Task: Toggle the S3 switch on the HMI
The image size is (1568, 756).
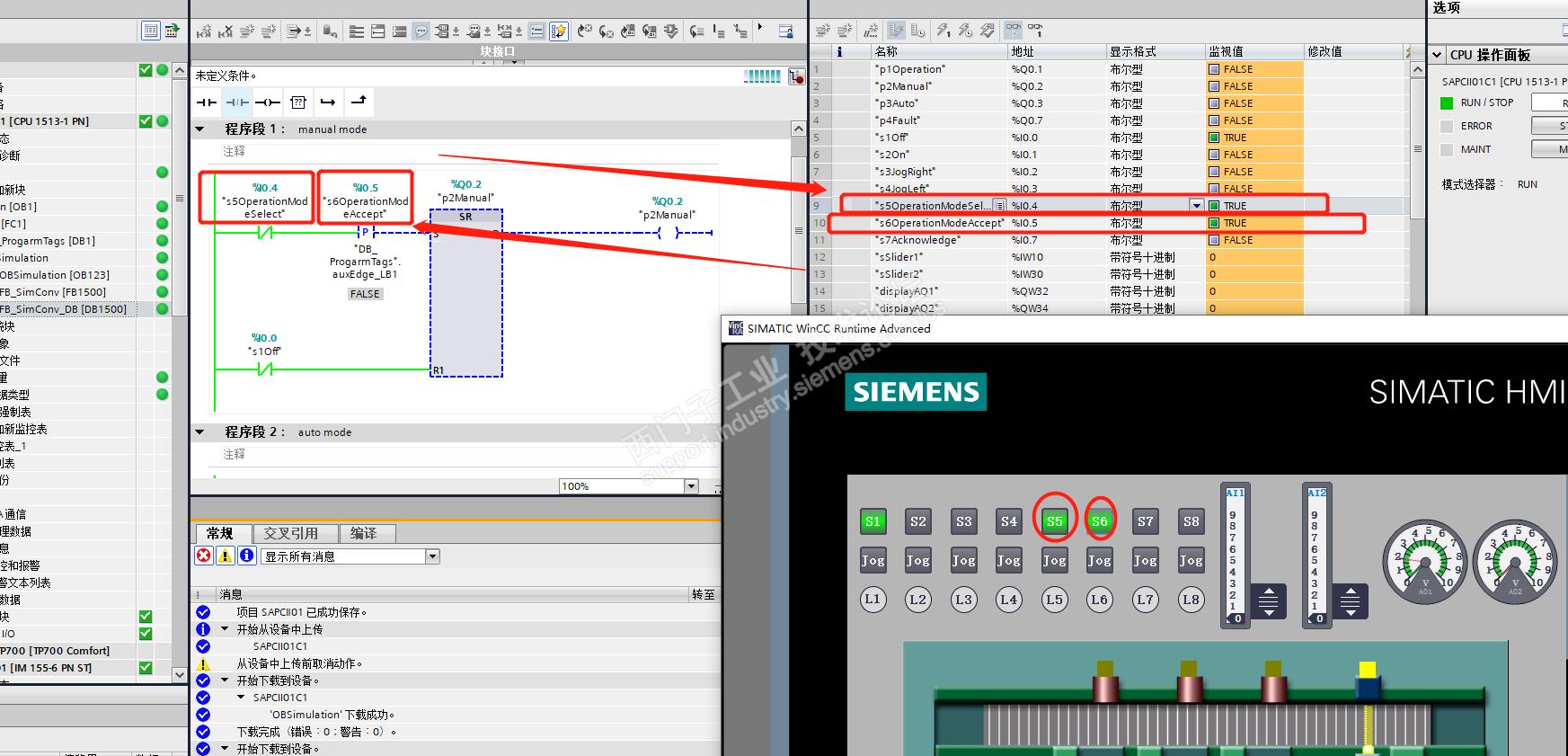Action: coord(963,521)
